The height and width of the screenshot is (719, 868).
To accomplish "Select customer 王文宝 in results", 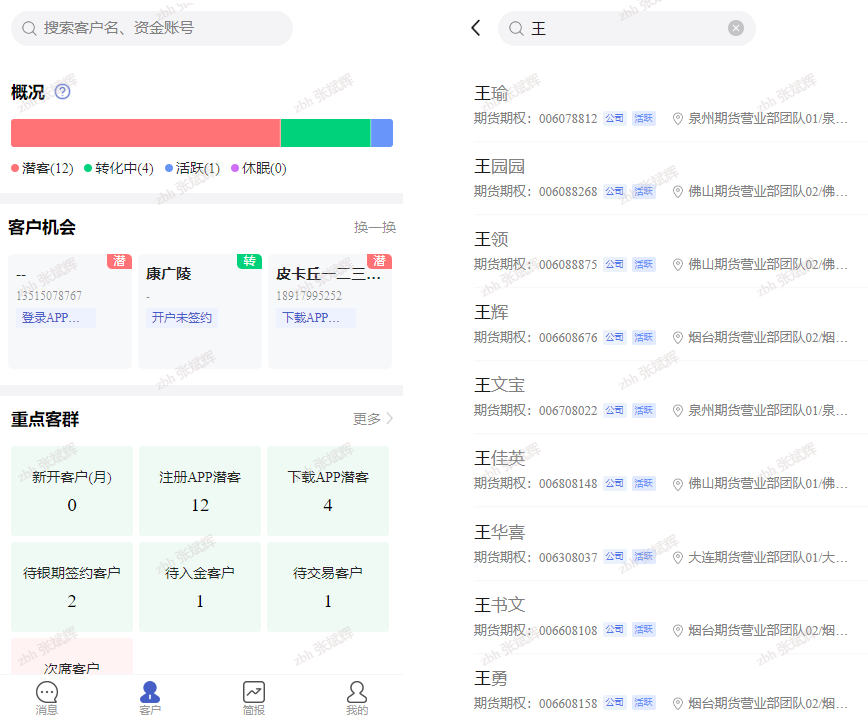I will (670, 397).
